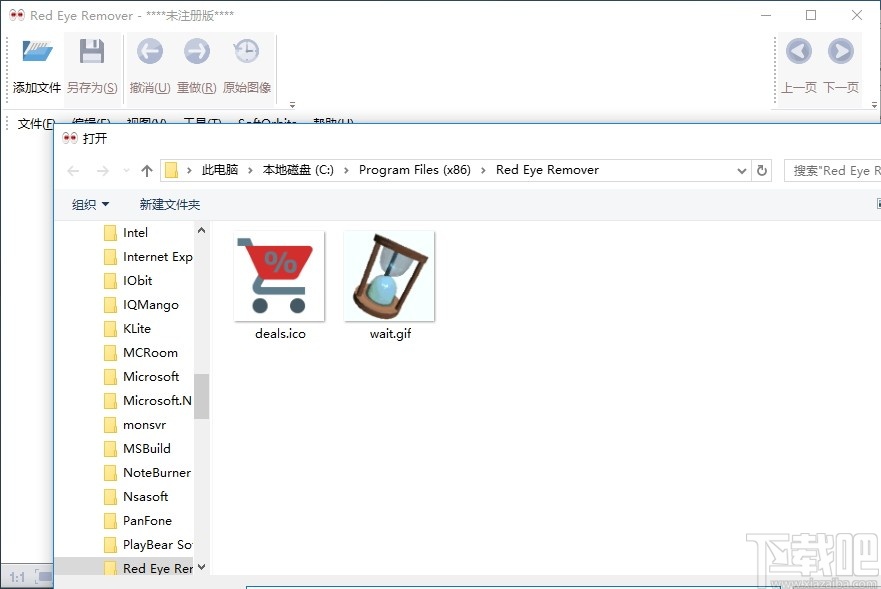Click 此电脑 in the address path

(x=220, y=170)
